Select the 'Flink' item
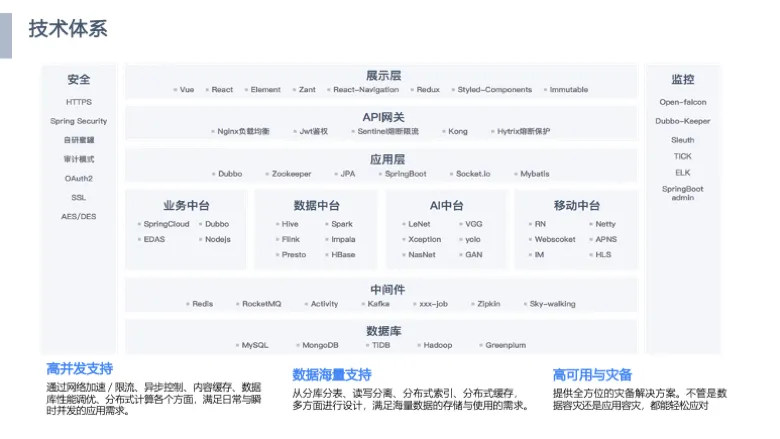This screenshot has width=780, height=439. 291,239
